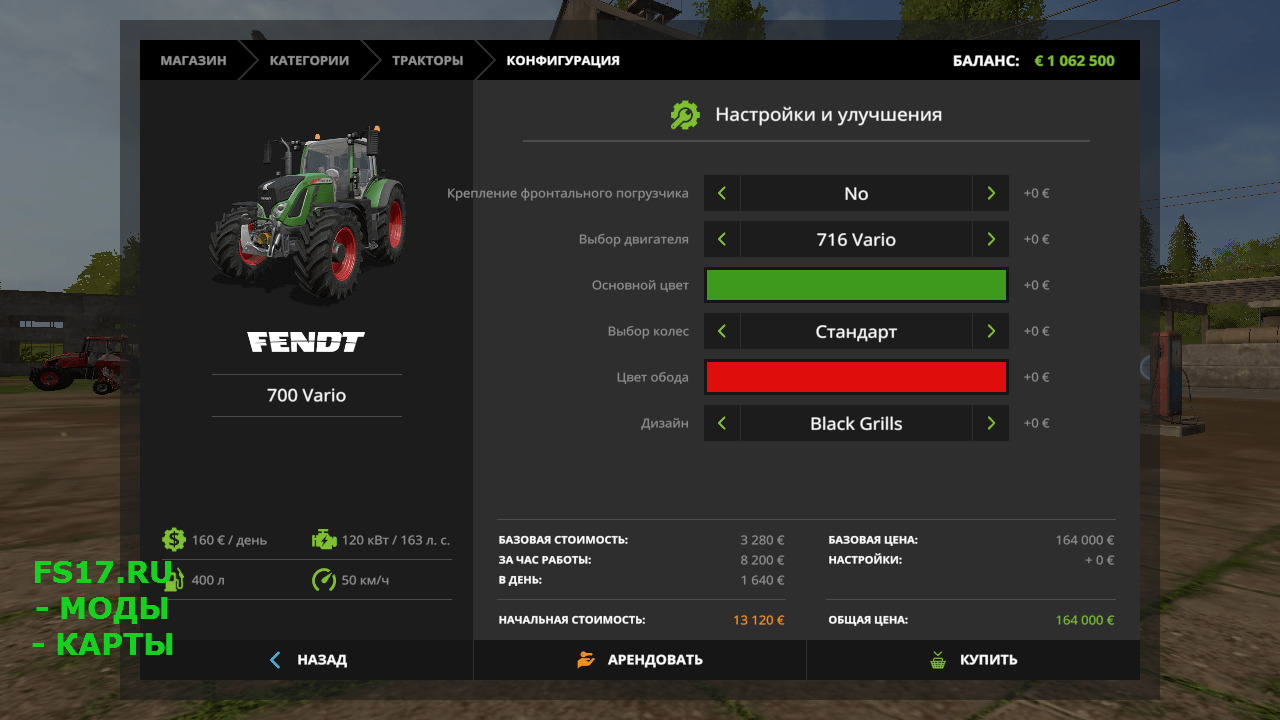Screen dimensions: 1280x720
Task: Click the back arrow icon beside Назад
Action: [276, 660]
